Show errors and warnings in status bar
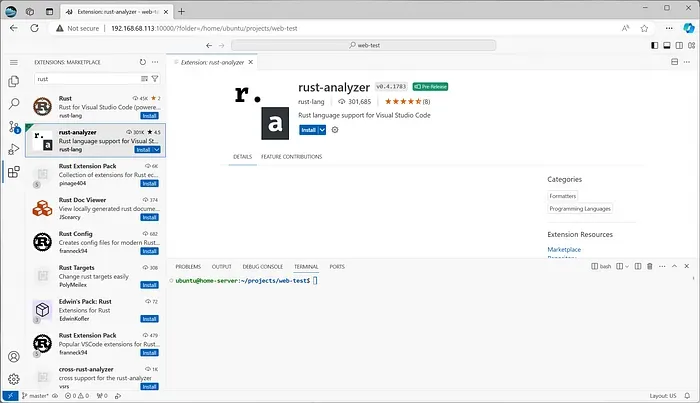Viewport: 700px width, 403px height. point(77,396)
